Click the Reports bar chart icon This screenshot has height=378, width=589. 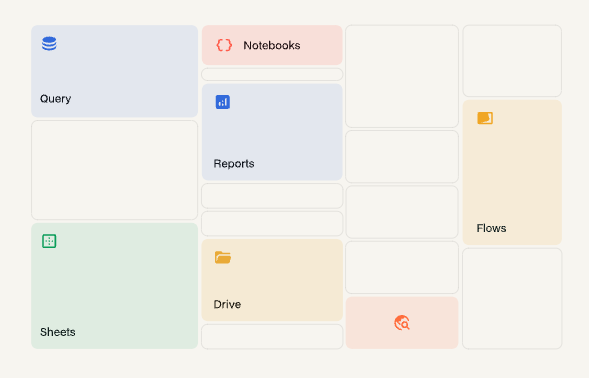223,102
